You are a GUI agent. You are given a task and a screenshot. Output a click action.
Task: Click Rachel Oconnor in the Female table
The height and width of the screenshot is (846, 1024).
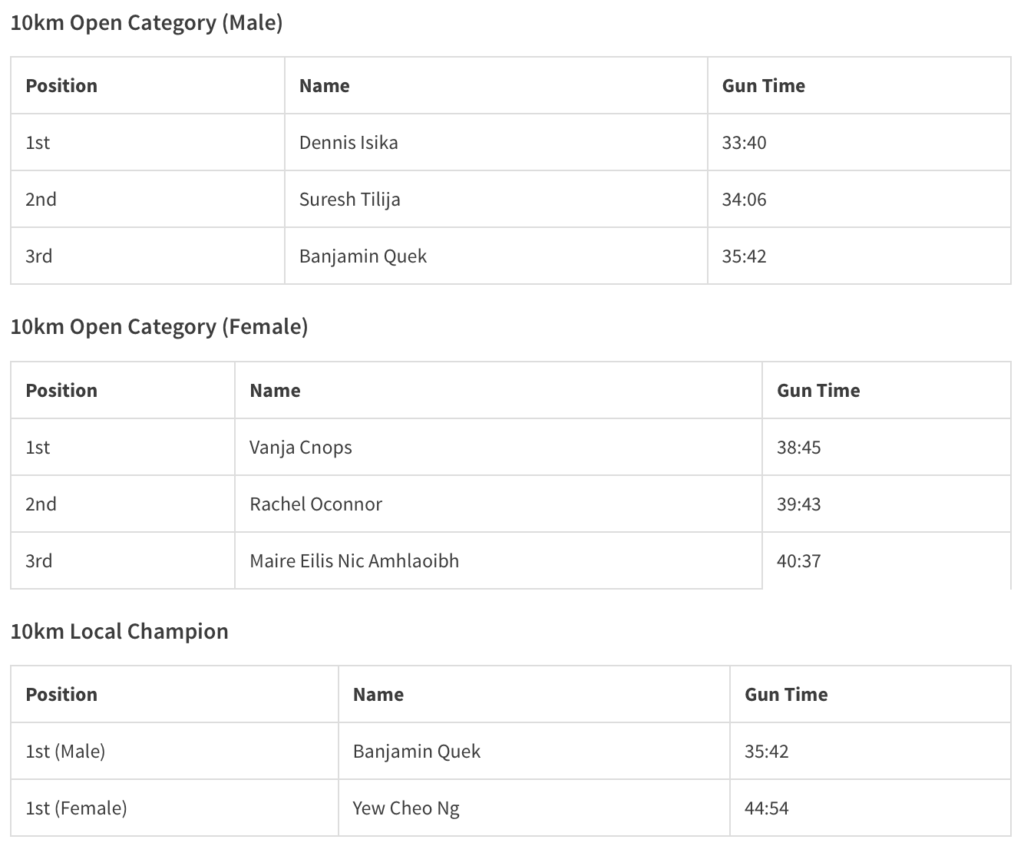click(316, 504)
